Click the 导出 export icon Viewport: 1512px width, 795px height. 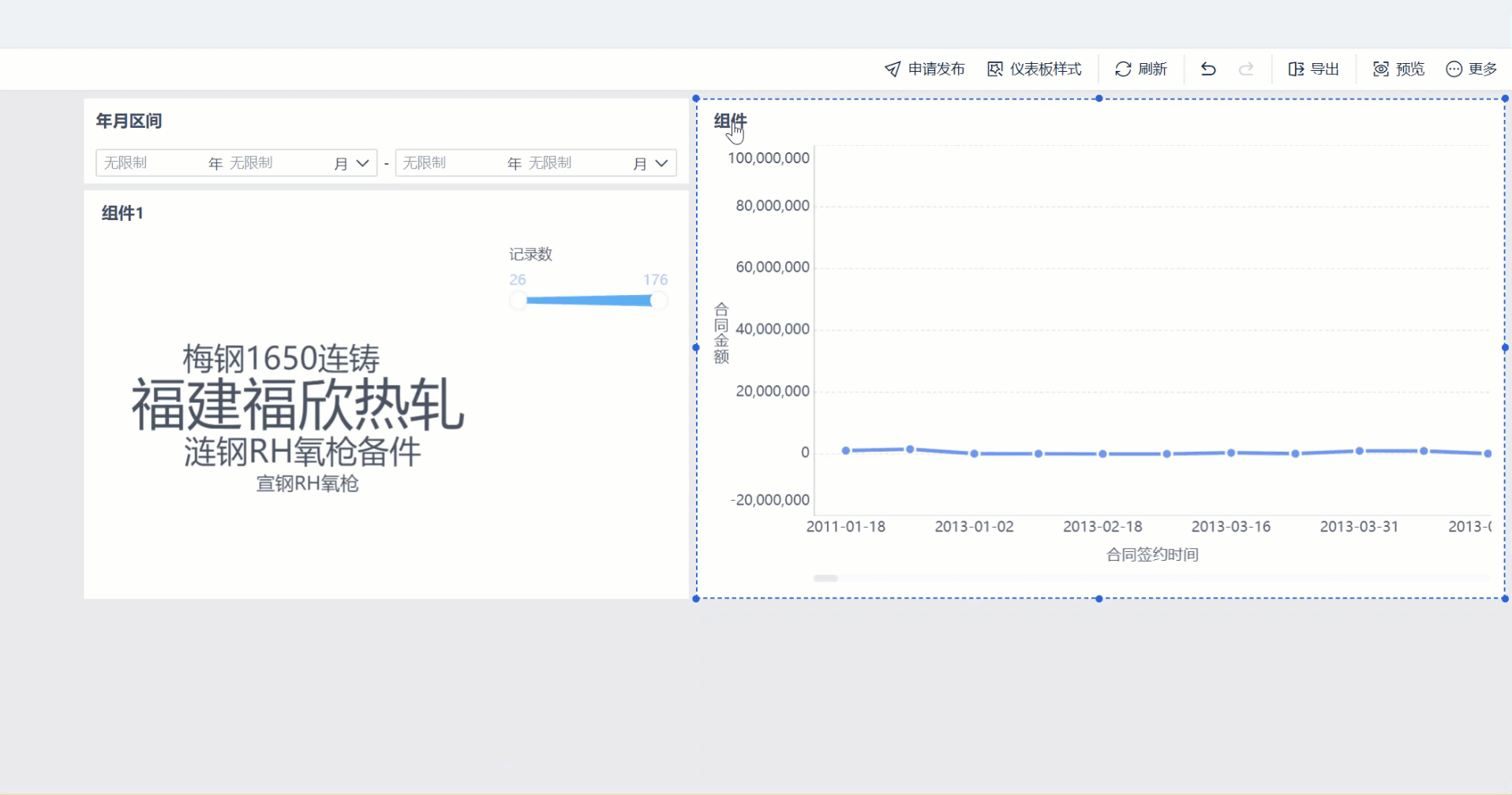(1296, 69)
